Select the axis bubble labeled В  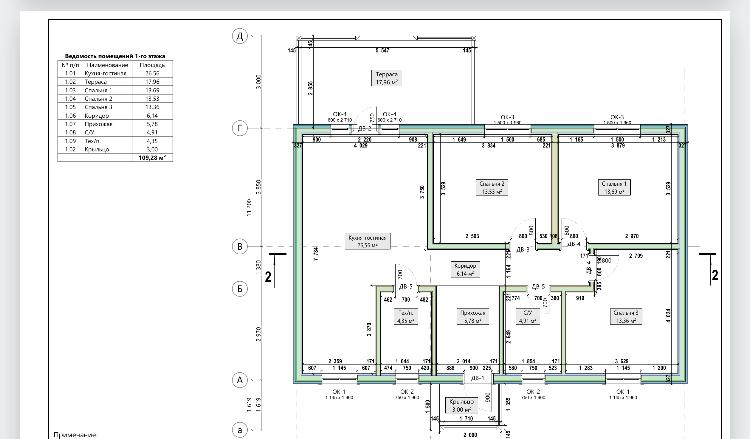(240, 246)
